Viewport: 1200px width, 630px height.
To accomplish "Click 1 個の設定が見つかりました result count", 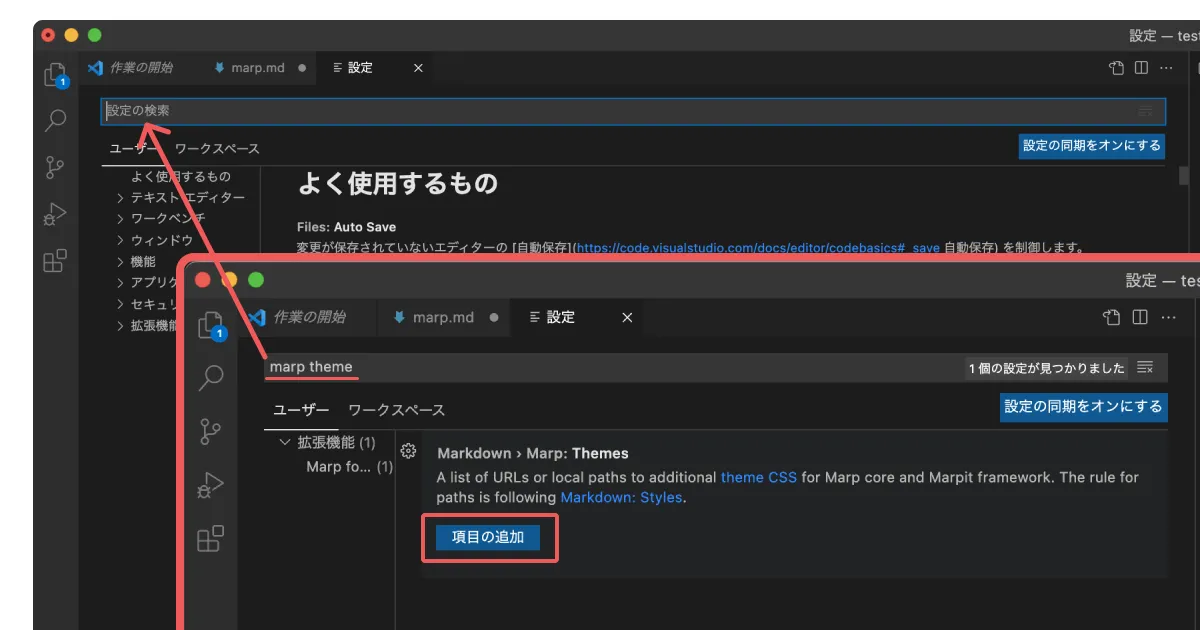I will [1046, 368].
